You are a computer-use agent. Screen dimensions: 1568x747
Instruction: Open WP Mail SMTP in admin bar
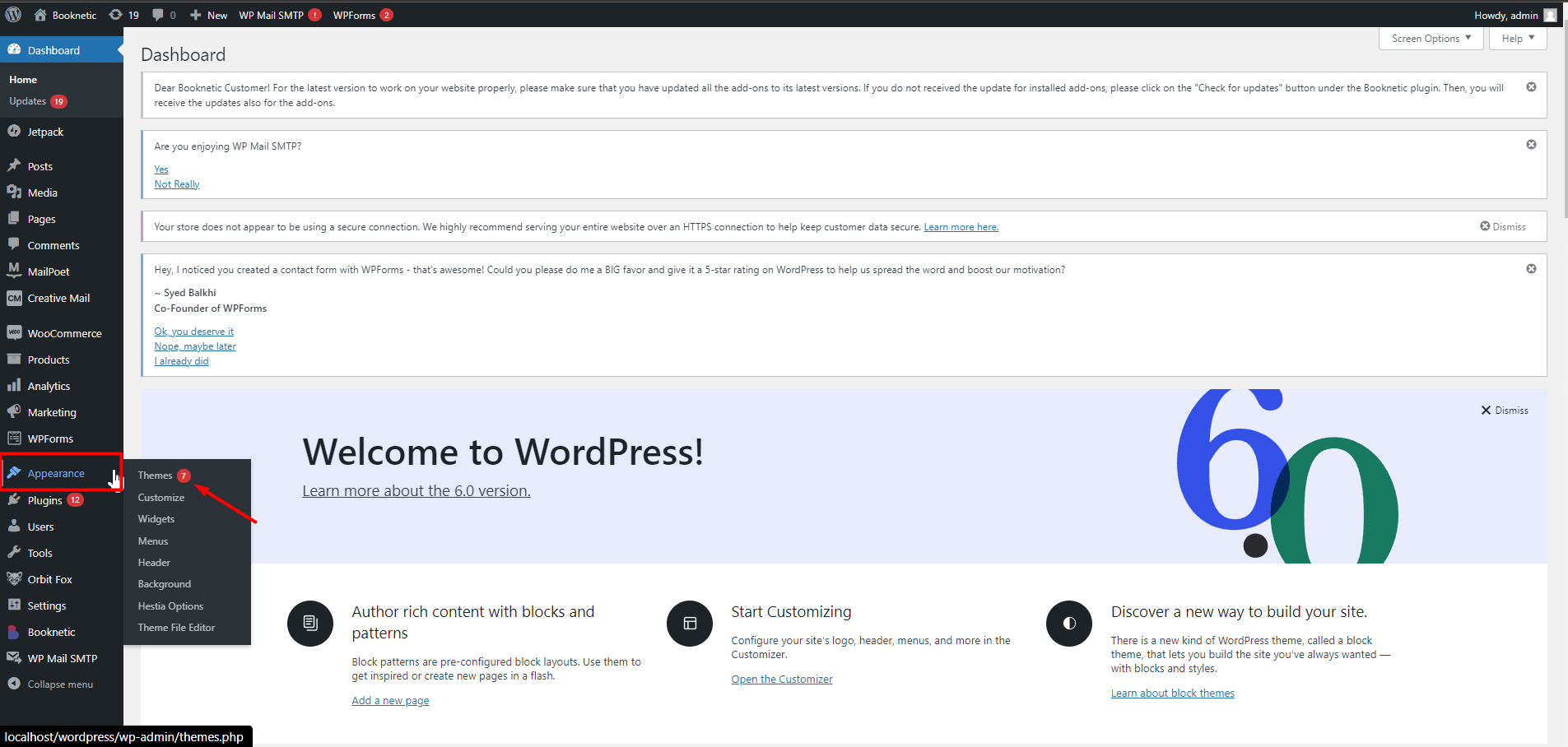coord(280,15)
